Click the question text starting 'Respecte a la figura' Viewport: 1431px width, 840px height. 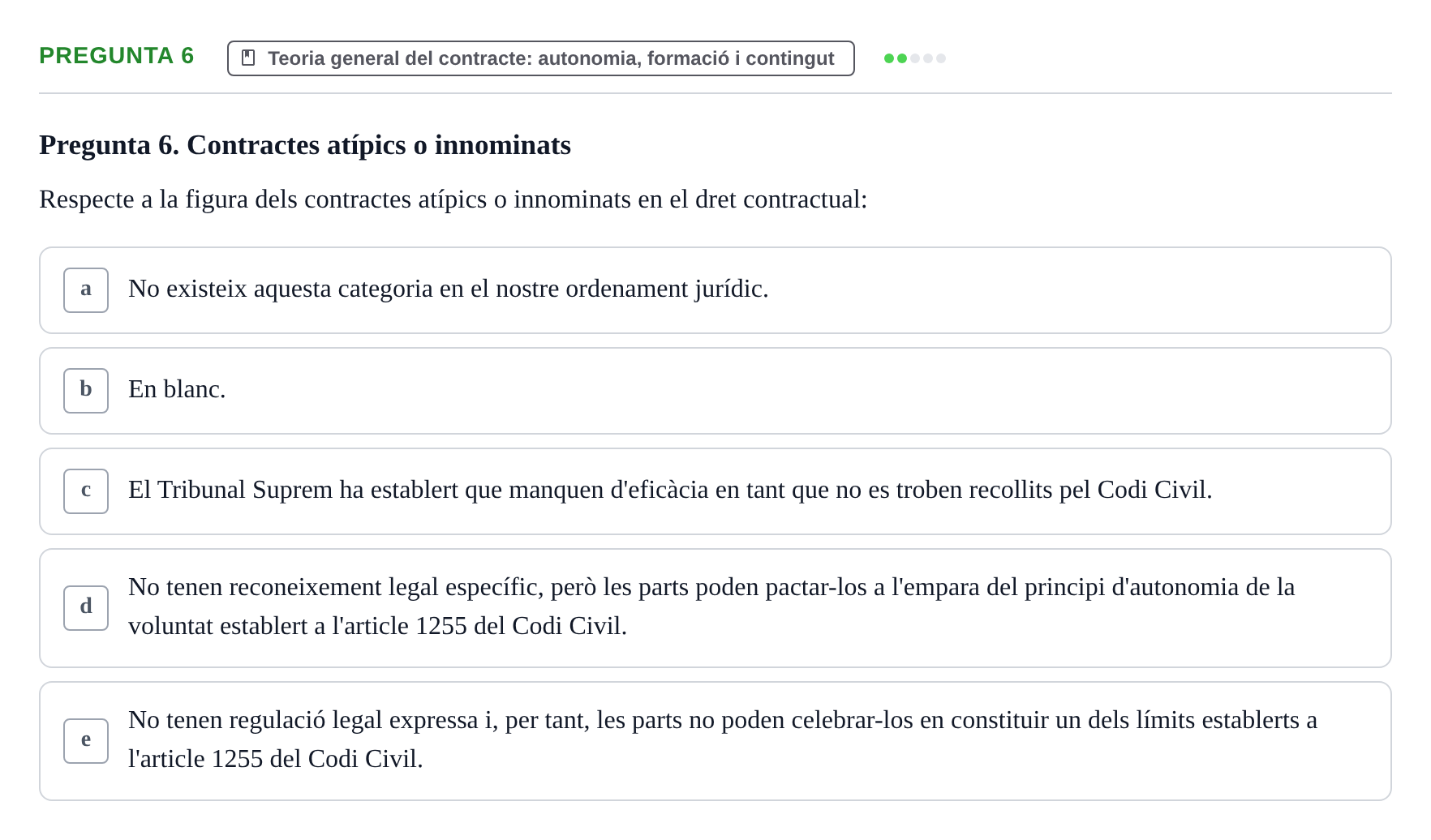tap(453, 199)
